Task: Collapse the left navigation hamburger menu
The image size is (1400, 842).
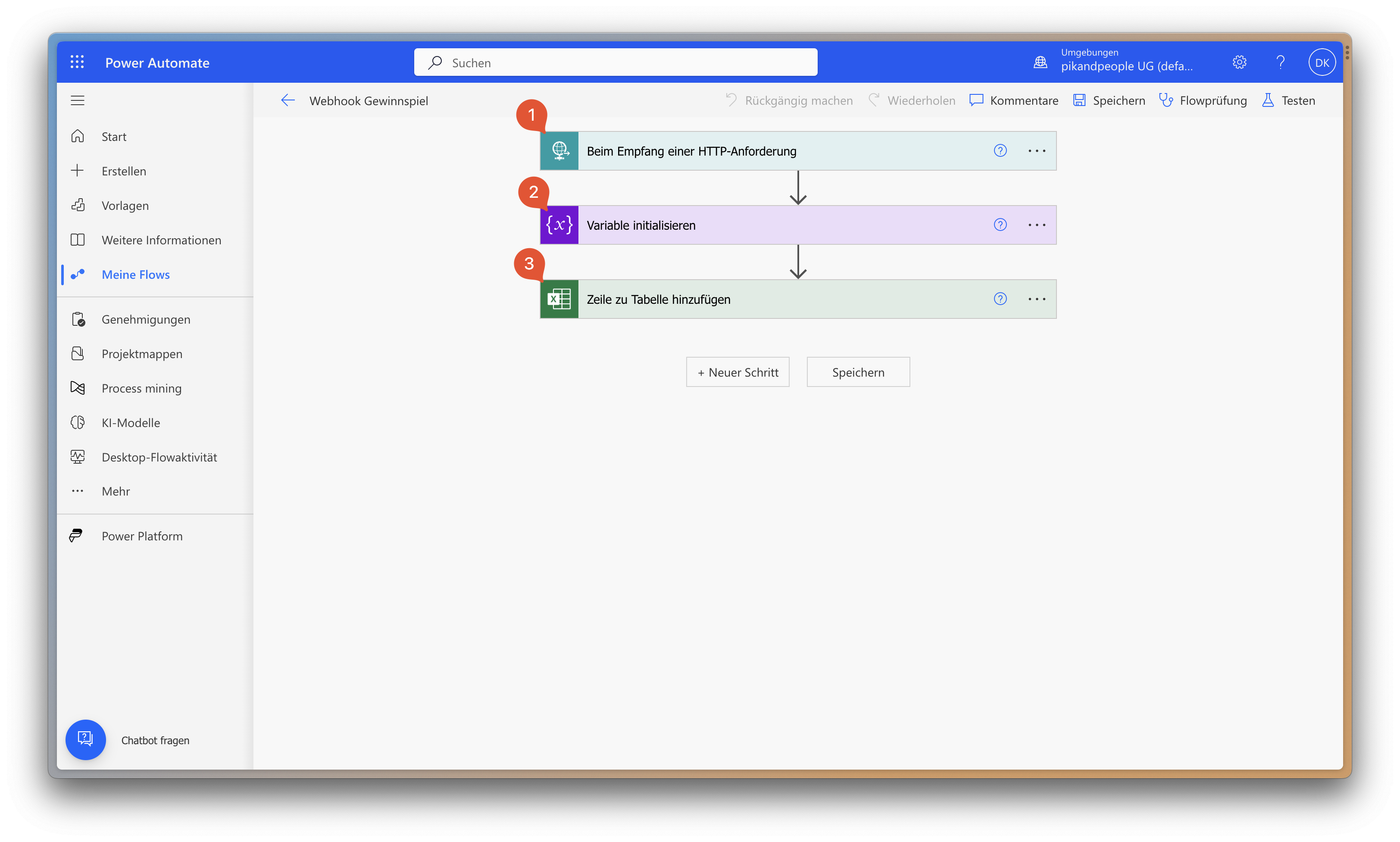Action: click(x=78, y=100)
